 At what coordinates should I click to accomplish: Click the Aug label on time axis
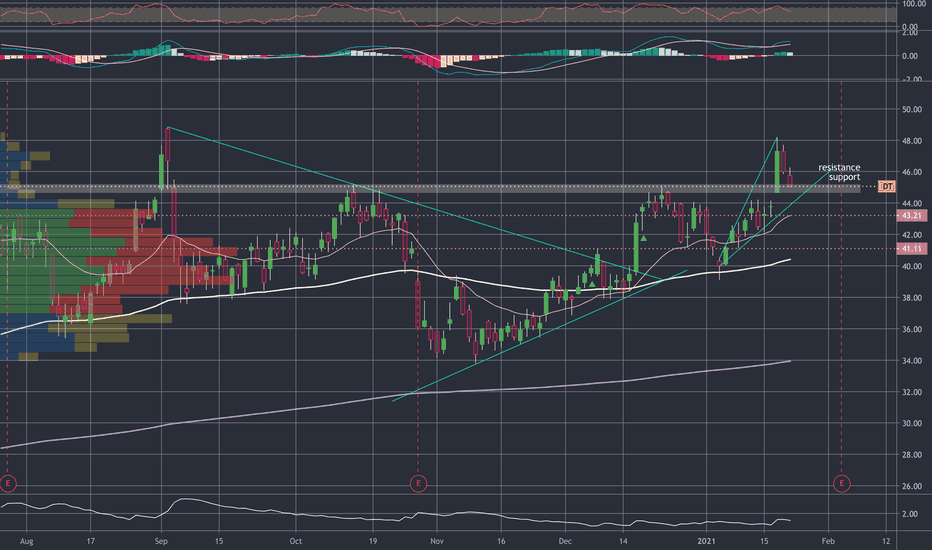[26, 541]
